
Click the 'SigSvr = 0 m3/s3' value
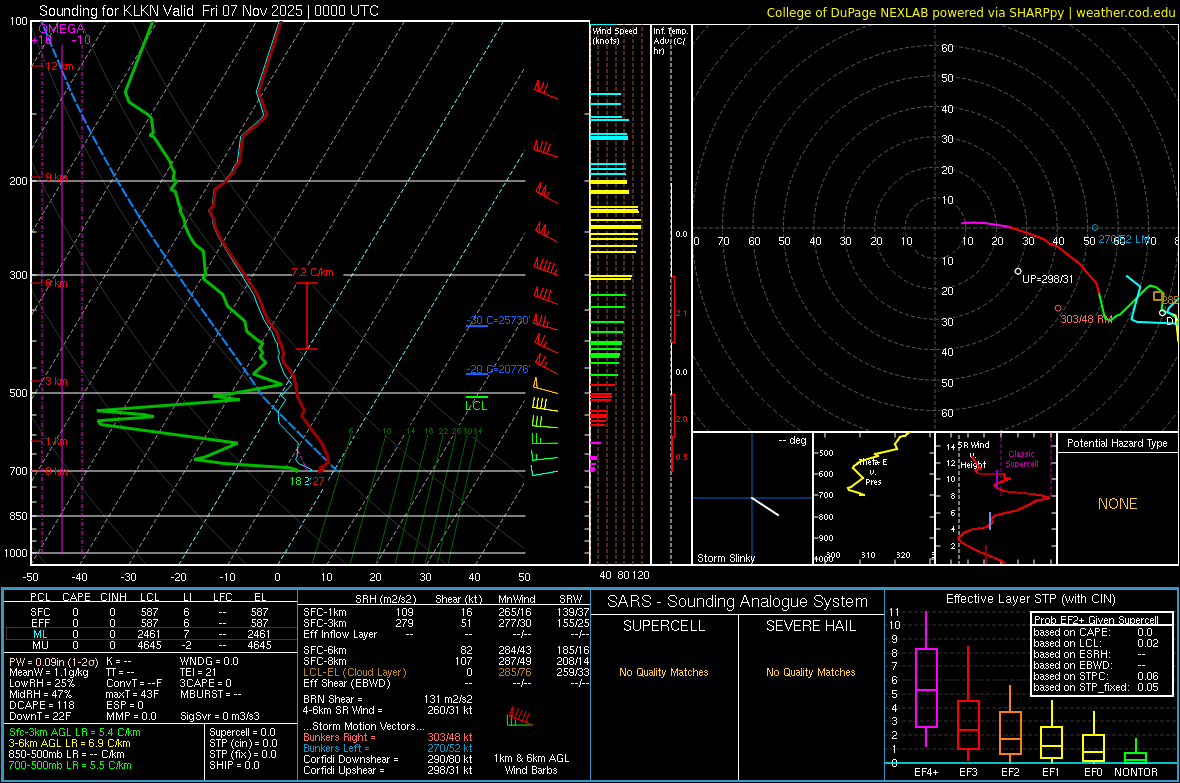coord(220,716)
